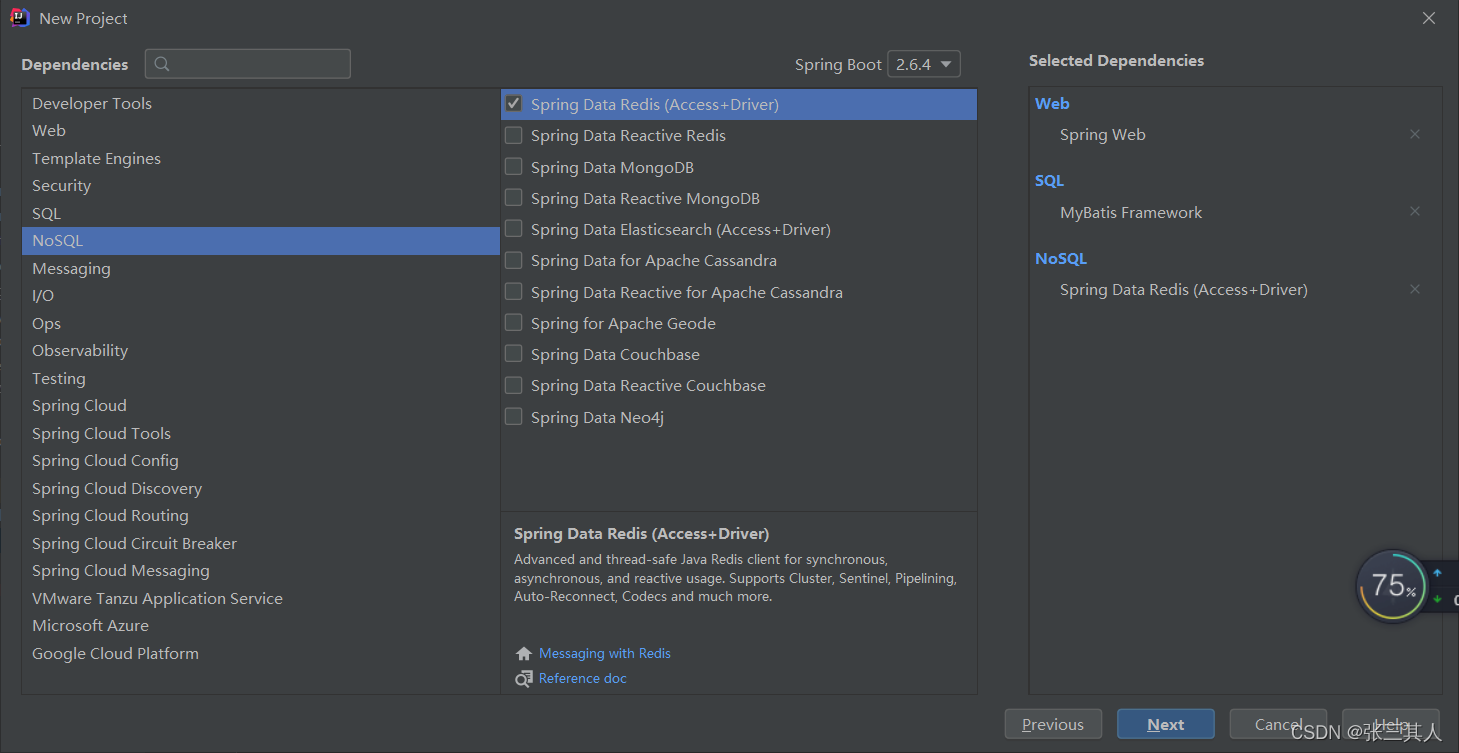The image size is (1459, 753).
Task: Close the New Project dialog
Action: click(1429, 18)
